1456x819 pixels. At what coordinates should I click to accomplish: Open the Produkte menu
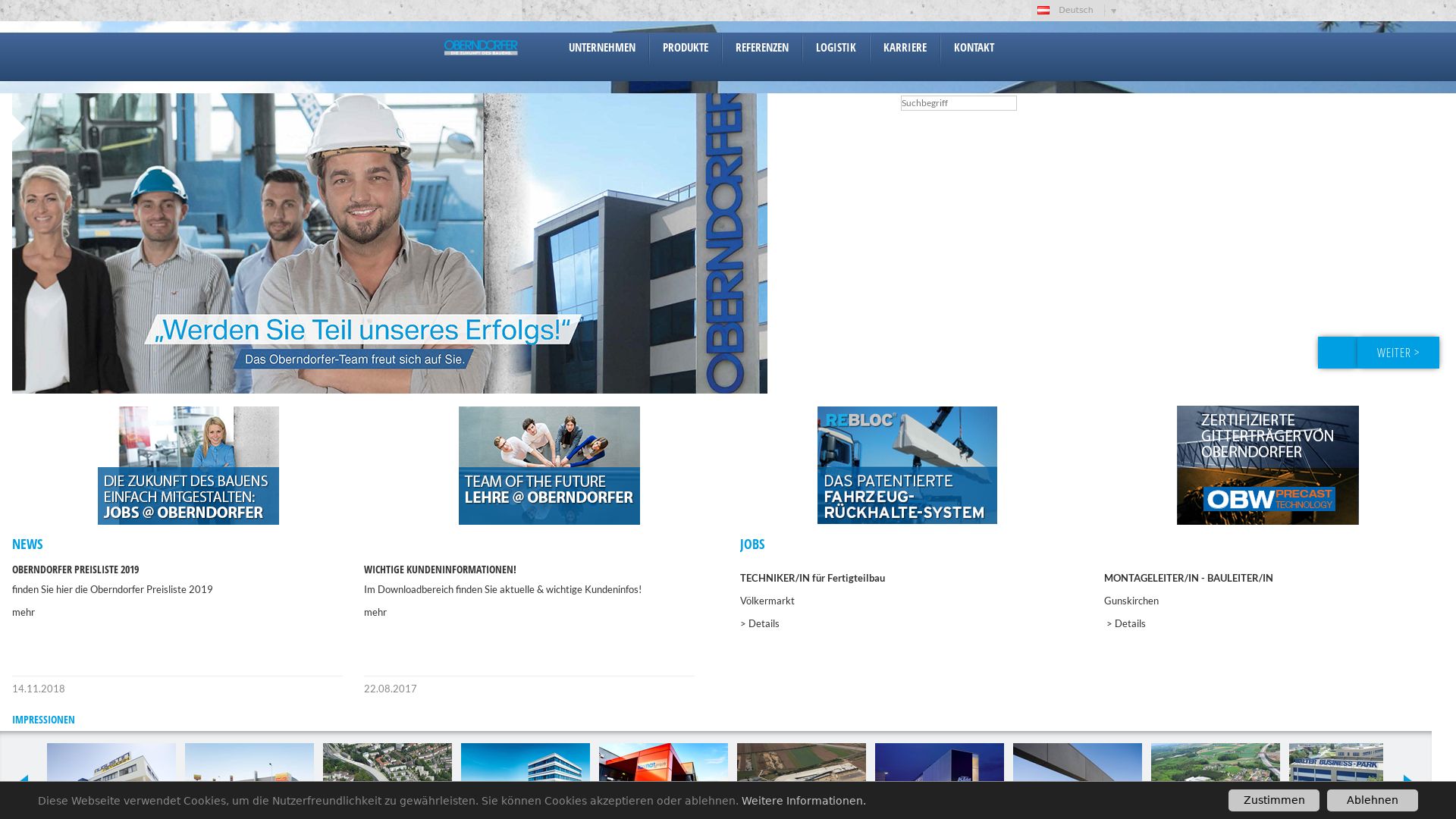pos(686,47)
